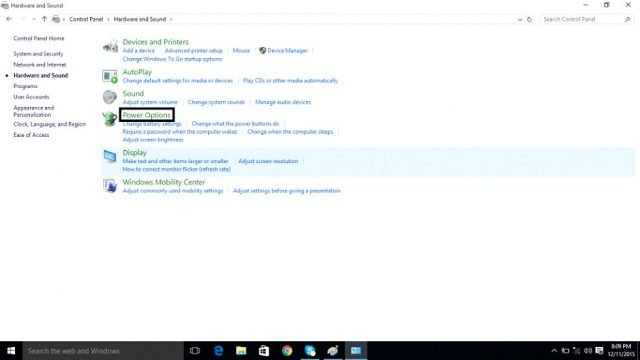Image resolution: width=640 pixels, height=360 pixels.
Task: Open the Windows Mobility Center icon
Action: [x=110, y=186]
